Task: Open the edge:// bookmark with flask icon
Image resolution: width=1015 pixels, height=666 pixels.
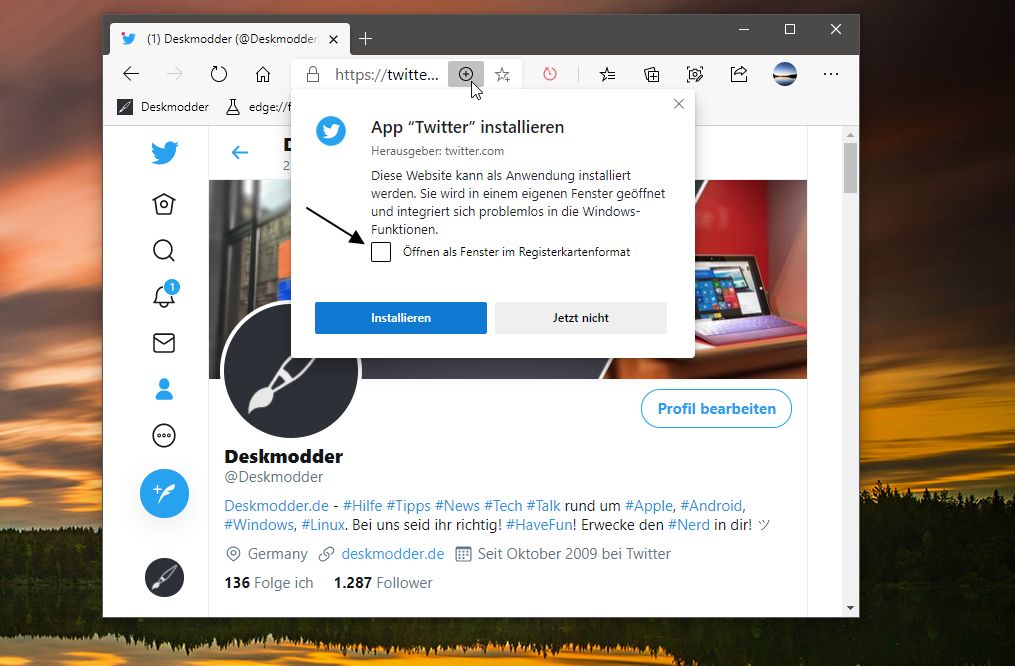Action: coord(258,107)
